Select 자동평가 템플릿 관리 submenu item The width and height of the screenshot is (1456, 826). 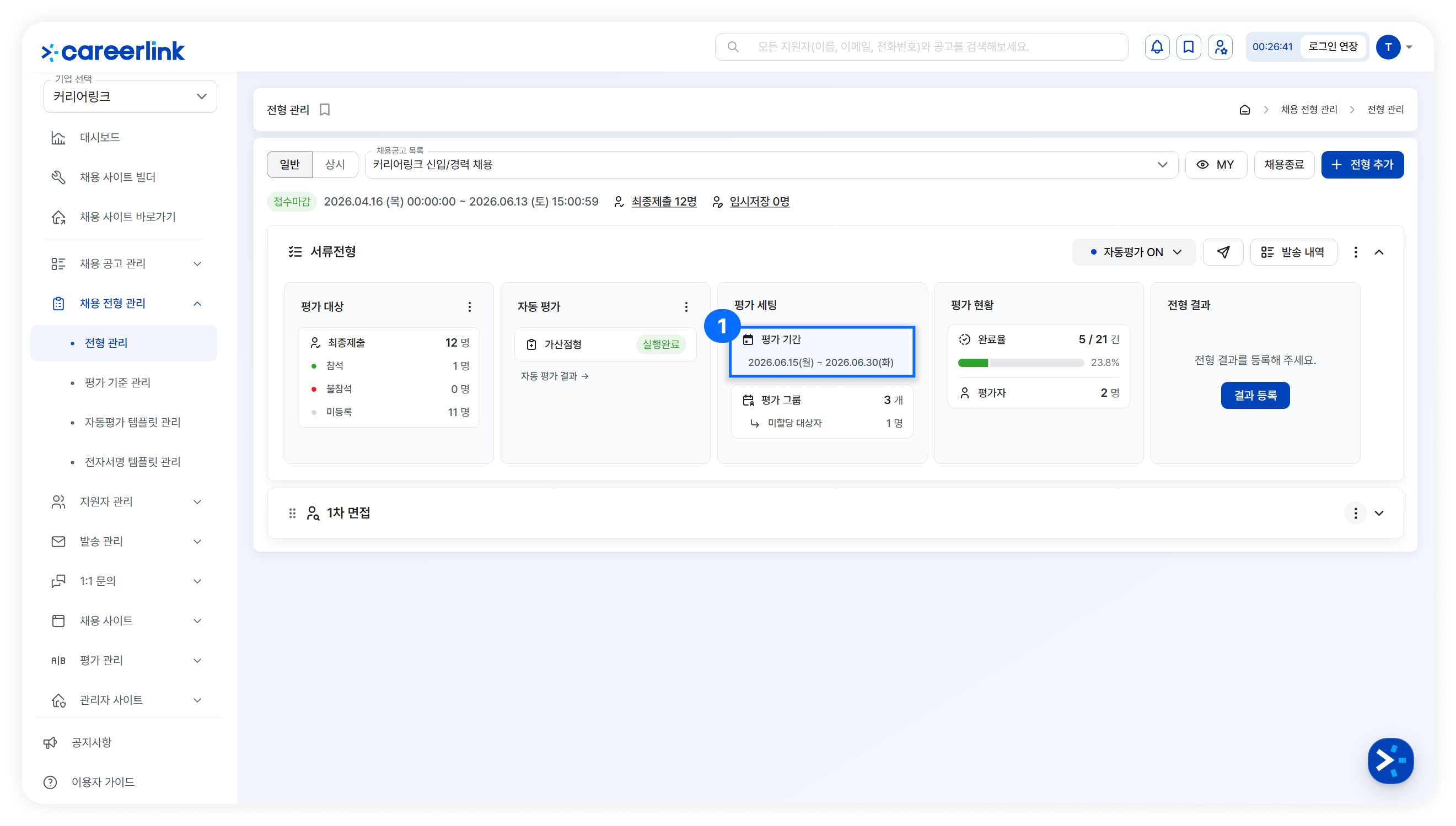pyautogui.click(x=123, y=423)
